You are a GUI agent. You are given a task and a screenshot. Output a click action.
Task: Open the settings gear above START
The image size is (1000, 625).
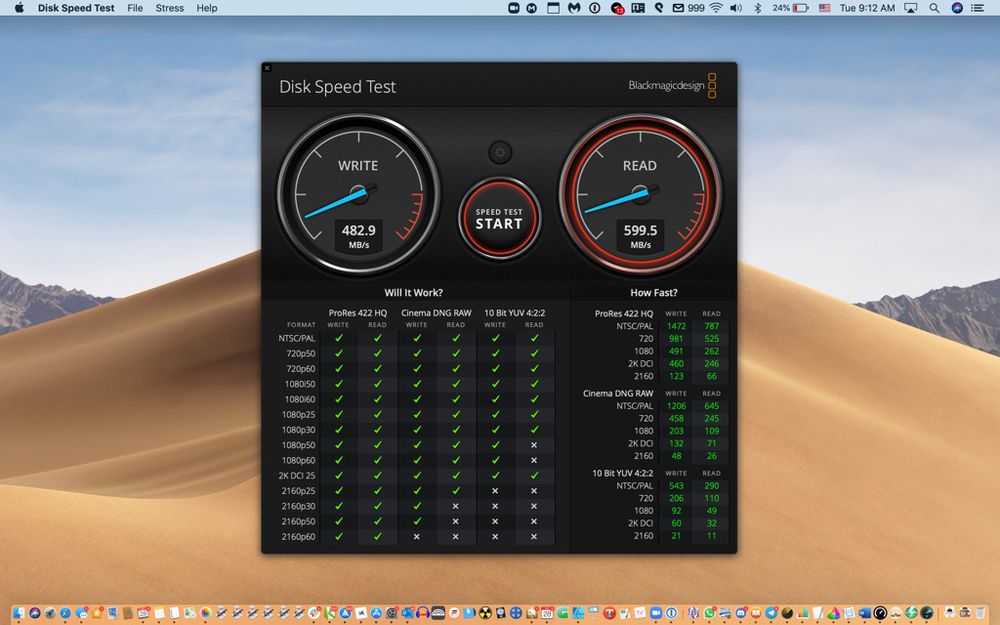pyautogui.click(x=500, y=153)
